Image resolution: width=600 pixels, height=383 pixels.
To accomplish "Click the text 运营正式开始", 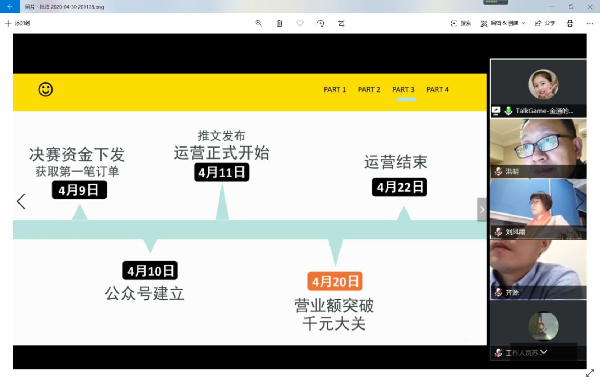I will tap(222, 153).
